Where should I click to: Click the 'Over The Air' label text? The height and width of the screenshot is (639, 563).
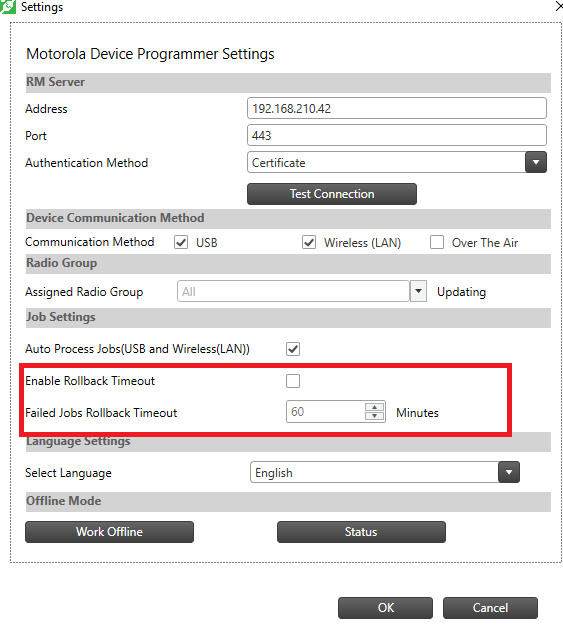point(485,242)
